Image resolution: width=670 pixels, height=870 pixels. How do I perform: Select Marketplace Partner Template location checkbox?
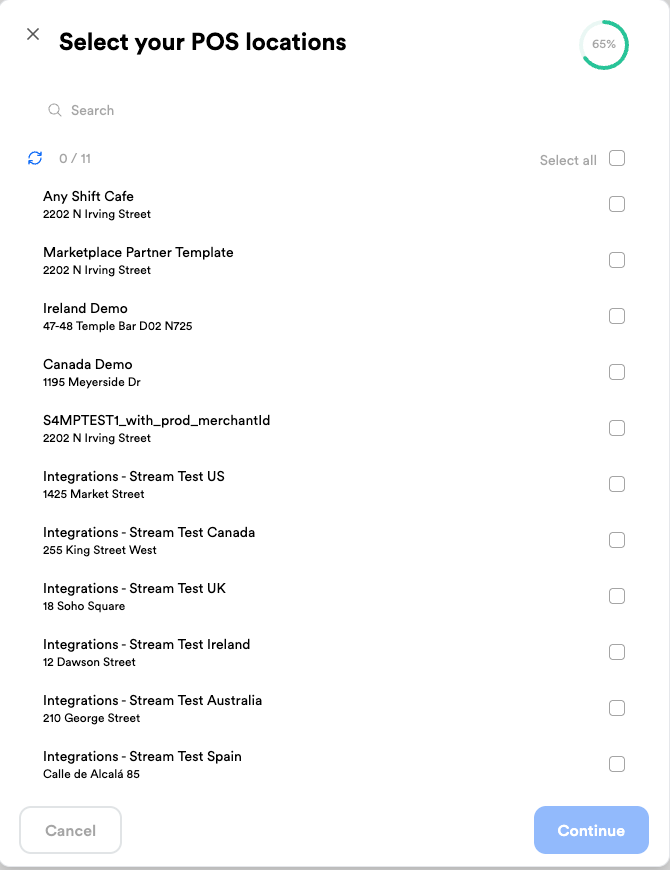click(617, 260)
